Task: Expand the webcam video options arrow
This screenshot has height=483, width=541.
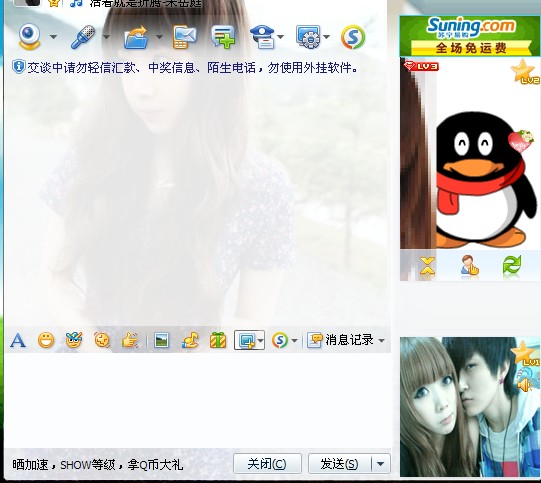Action: tap(53, 37)
